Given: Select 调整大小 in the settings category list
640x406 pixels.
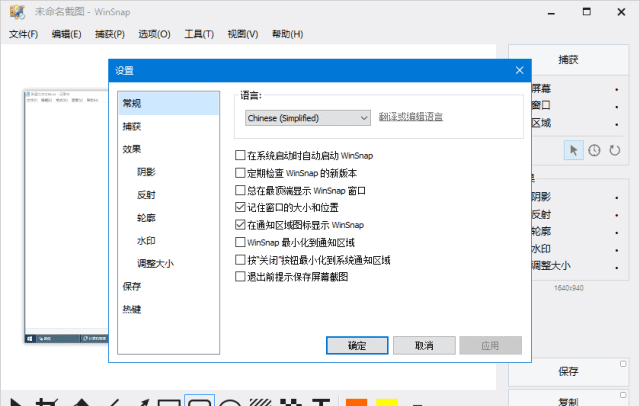Looking at the screenshot, I should (168, 264).
